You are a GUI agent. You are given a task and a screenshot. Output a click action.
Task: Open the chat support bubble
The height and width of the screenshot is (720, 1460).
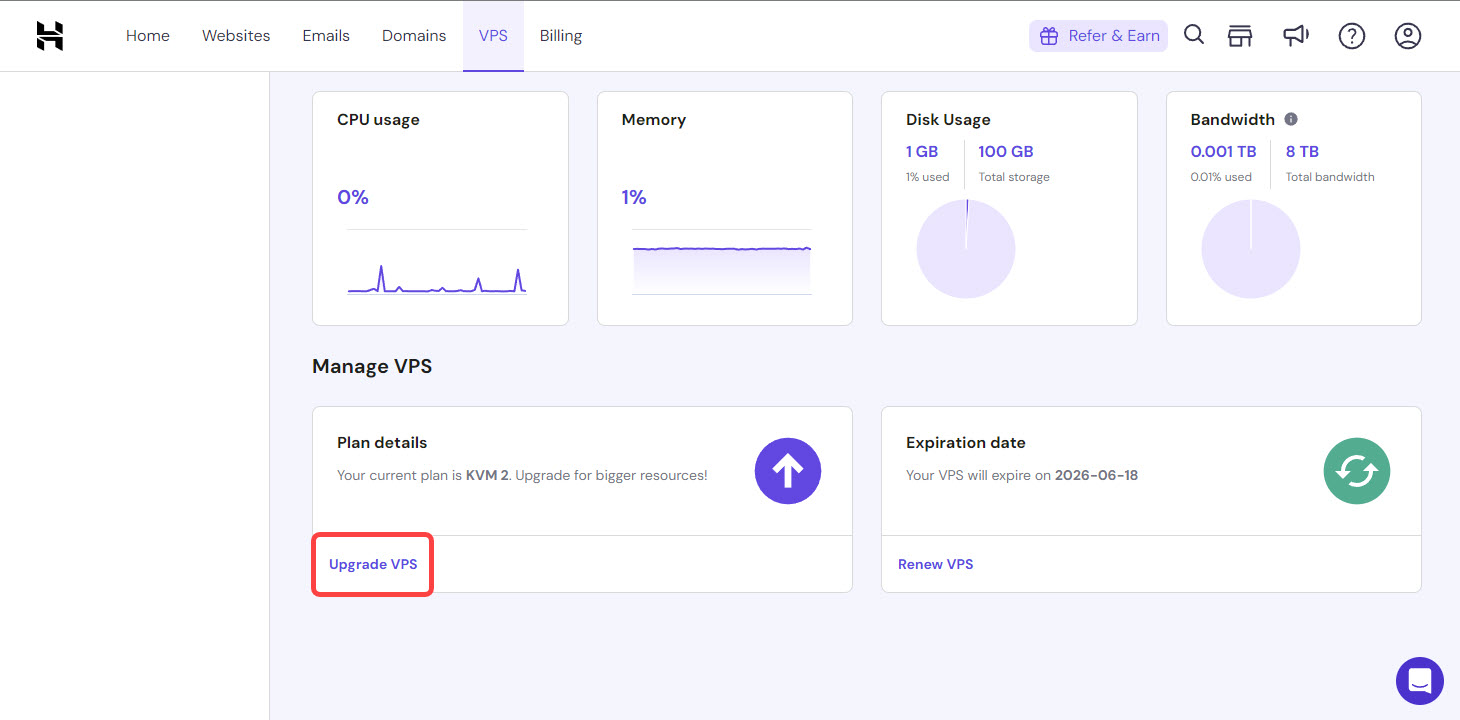pyautogui.click(x=1420, y=681)
